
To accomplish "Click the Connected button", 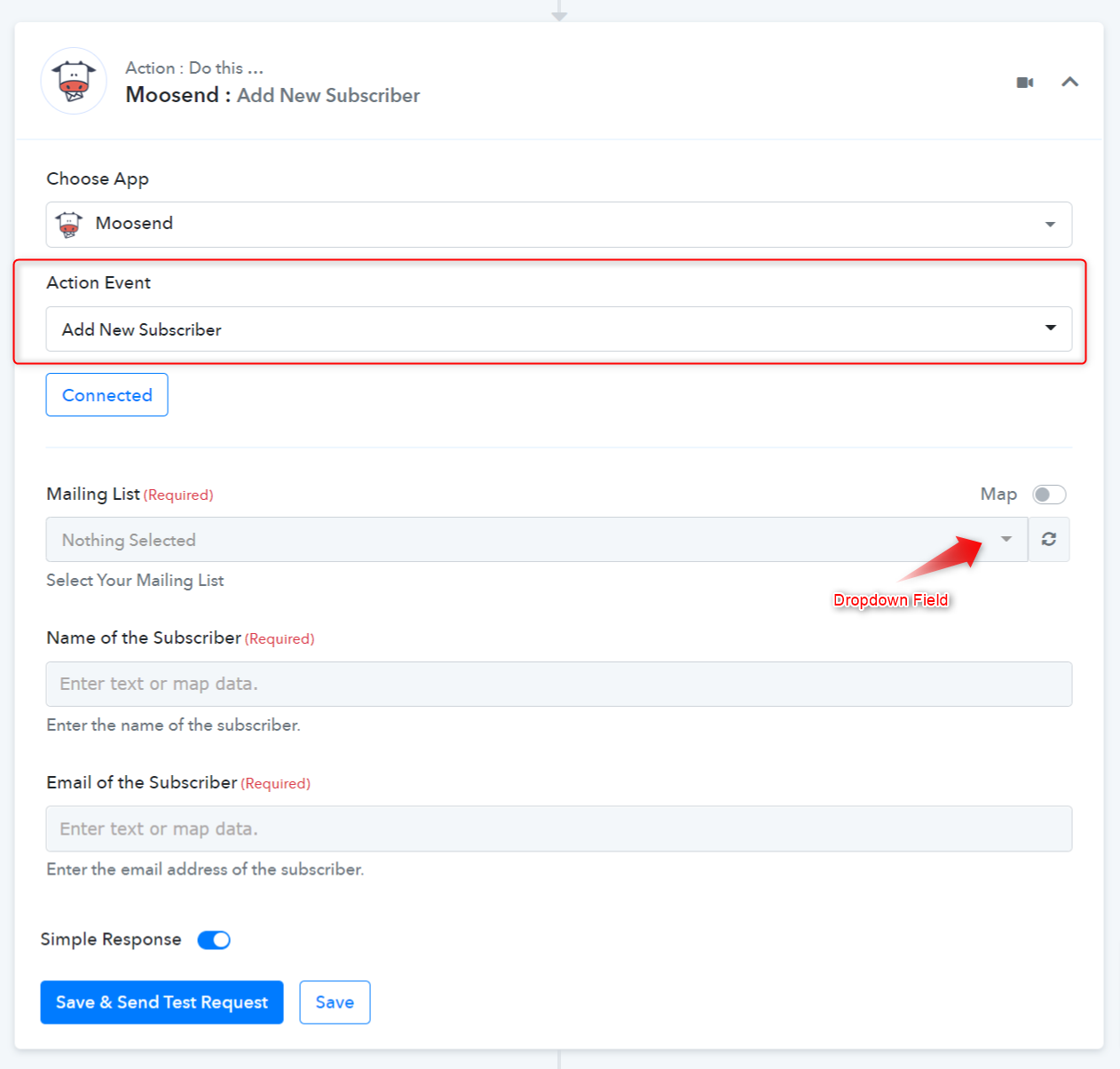I will click(106, 395).
